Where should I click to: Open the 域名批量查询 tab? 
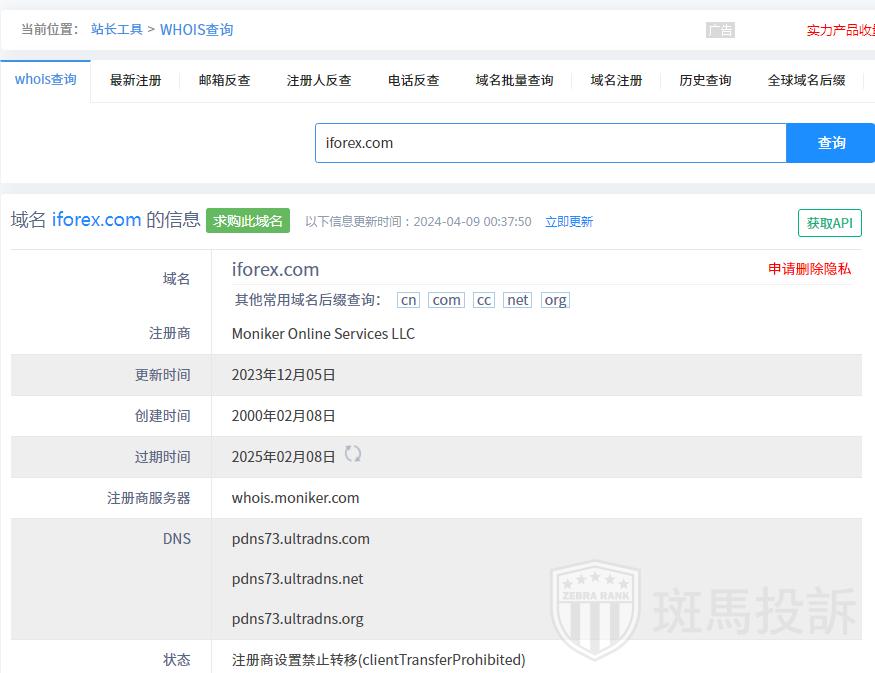(514, 81)
